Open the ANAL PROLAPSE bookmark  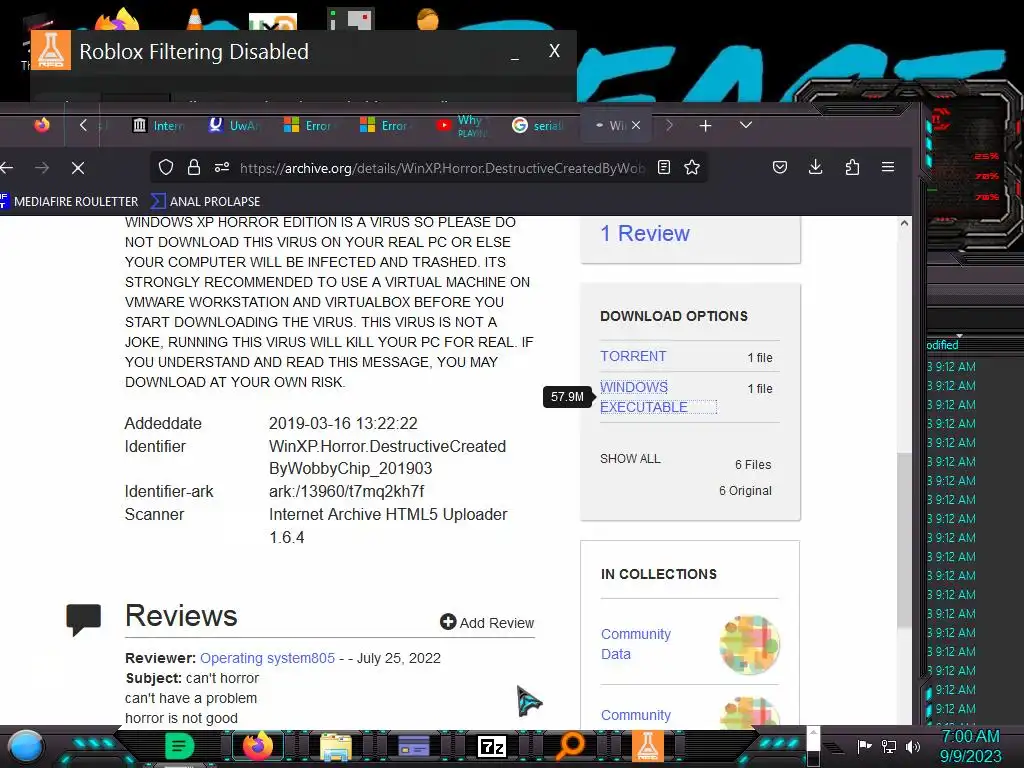[x=206, y=201]
